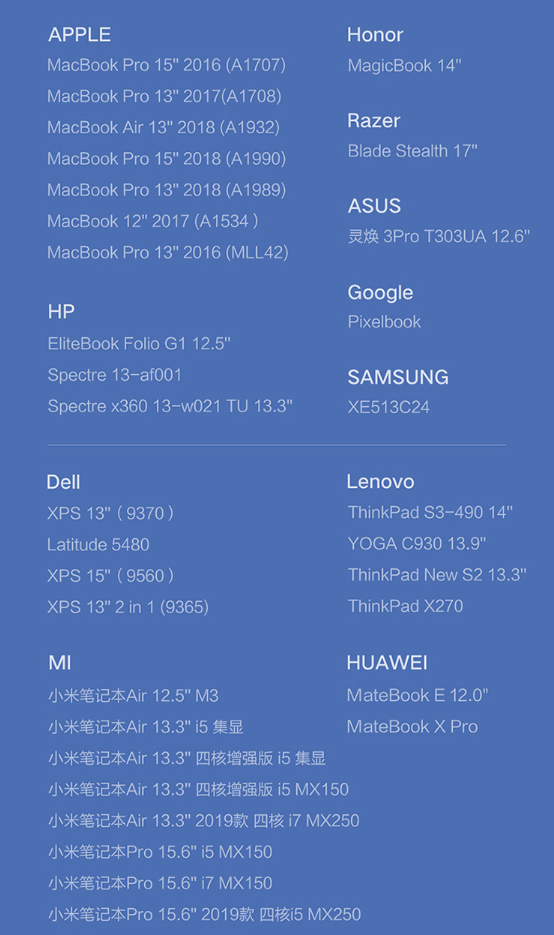Click Spectre x360 13-w021 TU 13.3"
The width and height of the screenshot is (554, 935).
[x=170, y=406]
